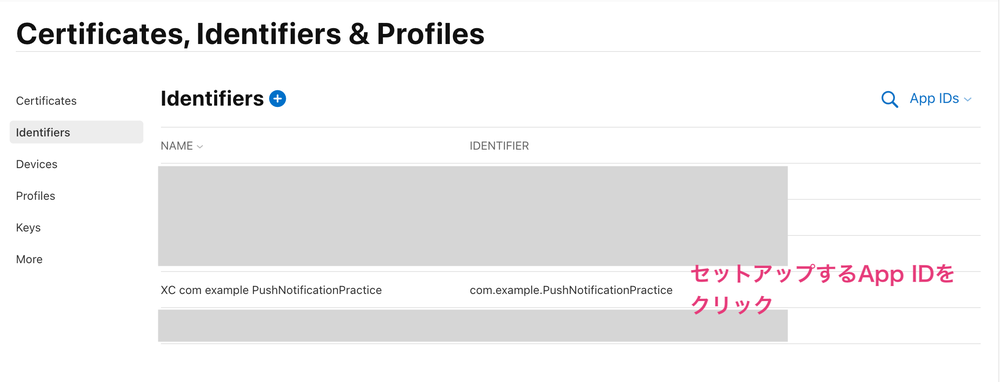Click the com.example.PushNotificationPractice identifier text
This screenshot has width=1000, height=382.
(x=571, y=290)
